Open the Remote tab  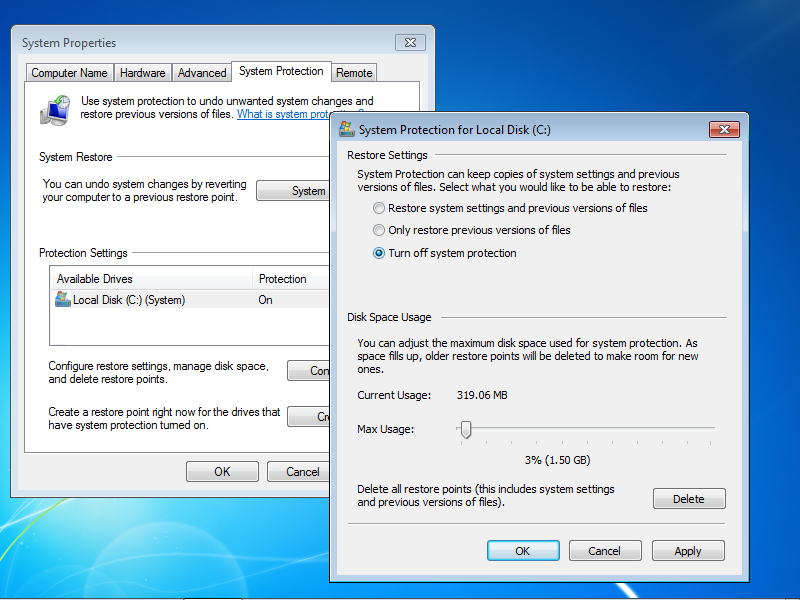tap(354, 73)
